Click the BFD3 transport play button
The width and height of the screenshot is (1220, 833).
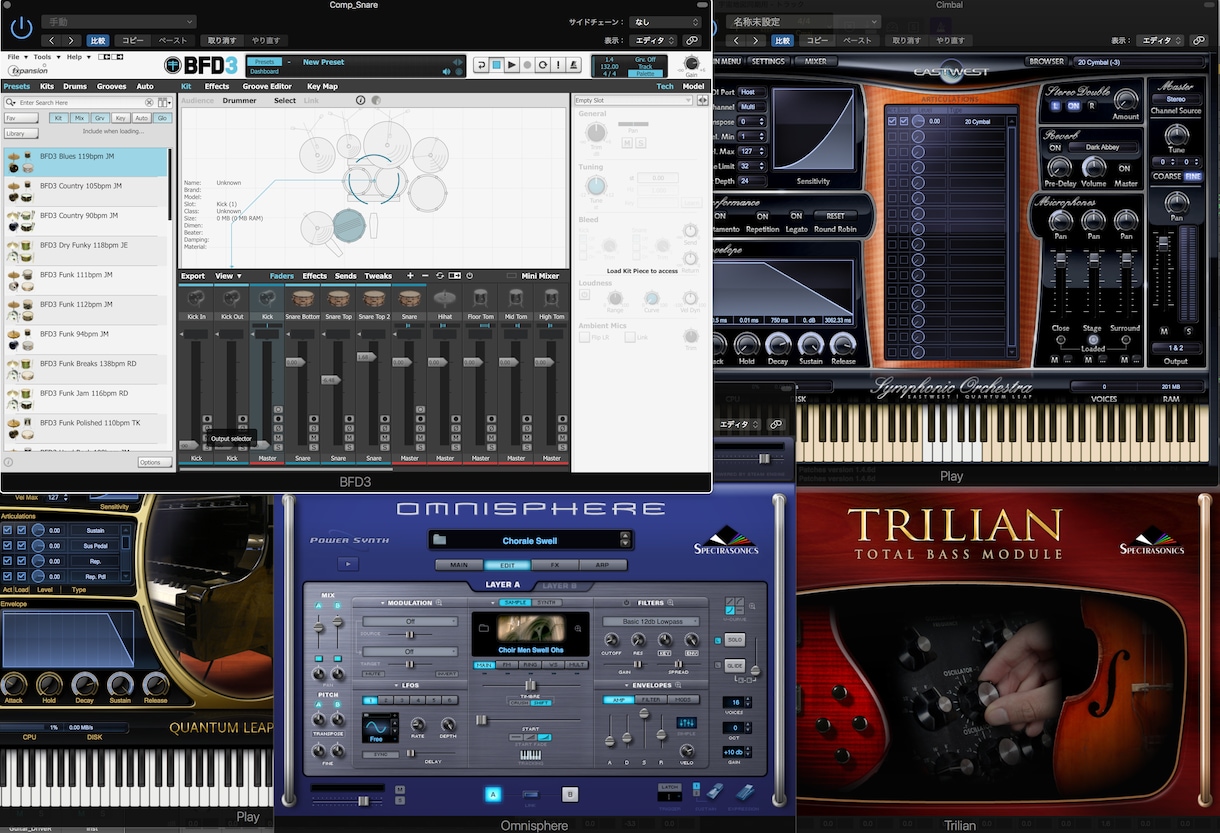511,65
